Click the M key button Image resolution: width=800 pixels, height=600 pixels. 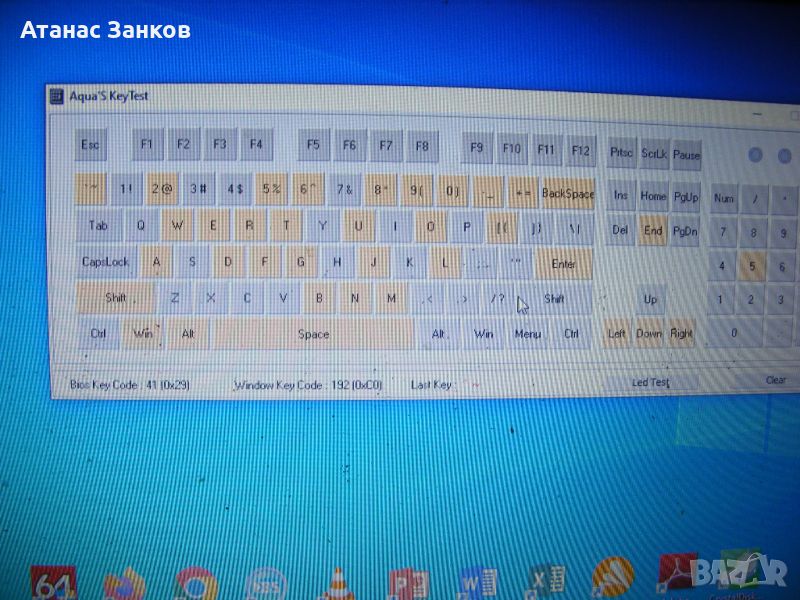pos(391,298)
